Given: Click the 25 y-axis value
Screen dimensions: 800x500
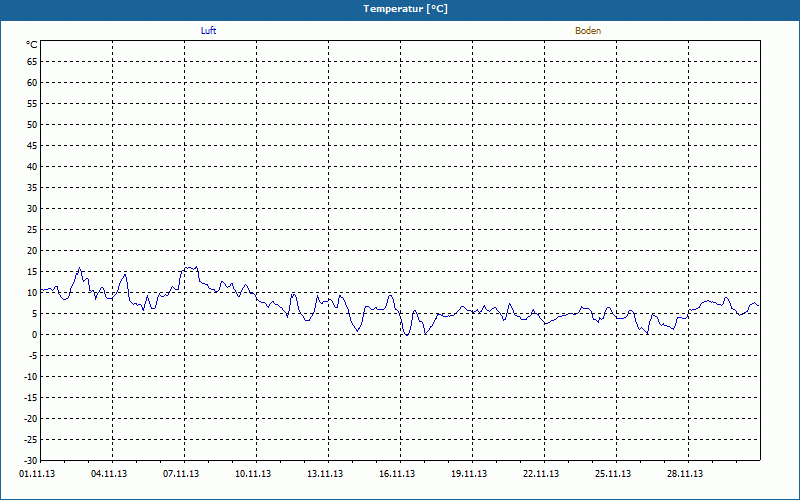Looking at the screenshot, I should coord(32,230).
